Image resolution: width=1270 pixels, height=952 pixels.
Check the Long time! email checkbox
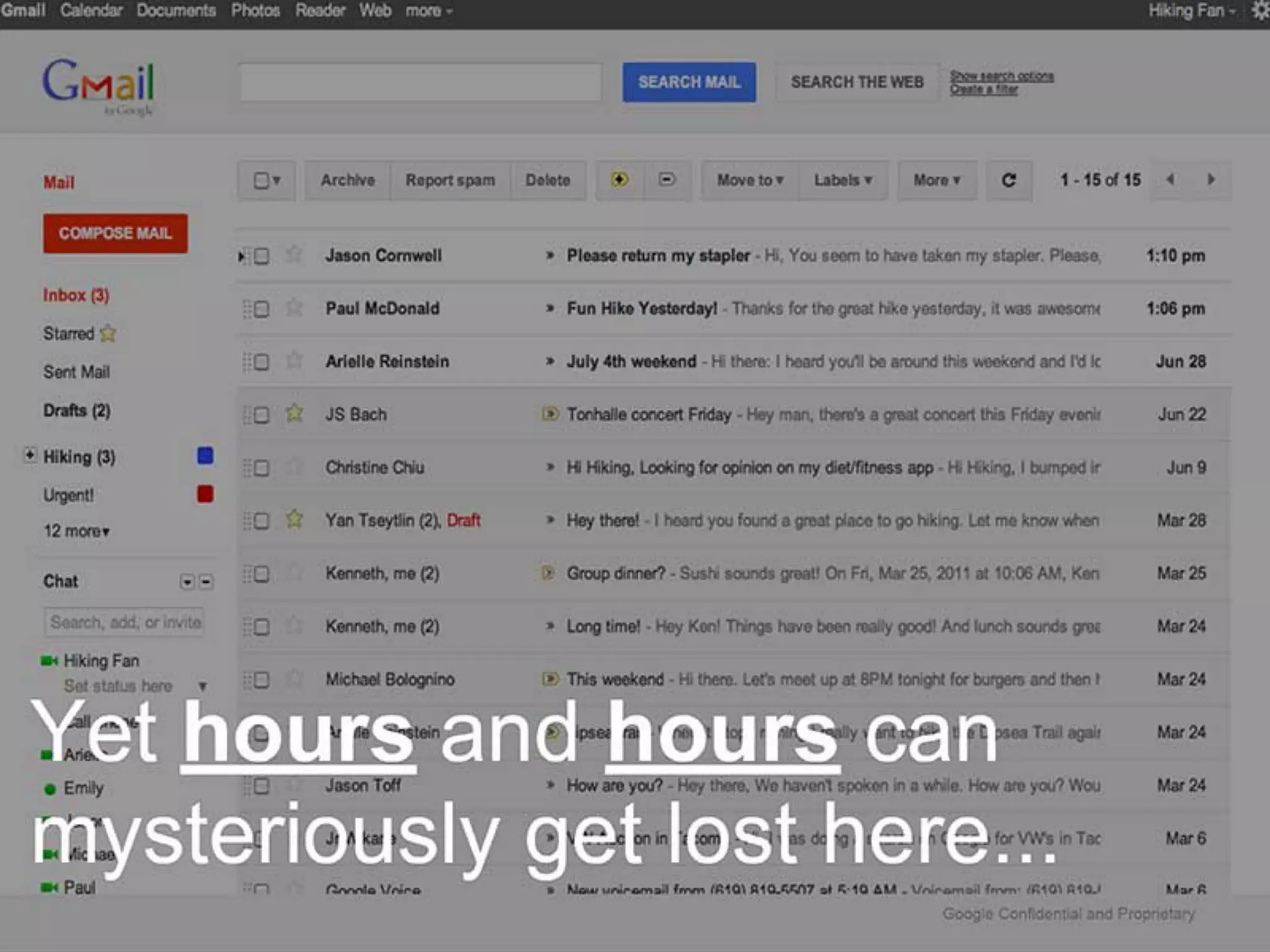(262, 627)
